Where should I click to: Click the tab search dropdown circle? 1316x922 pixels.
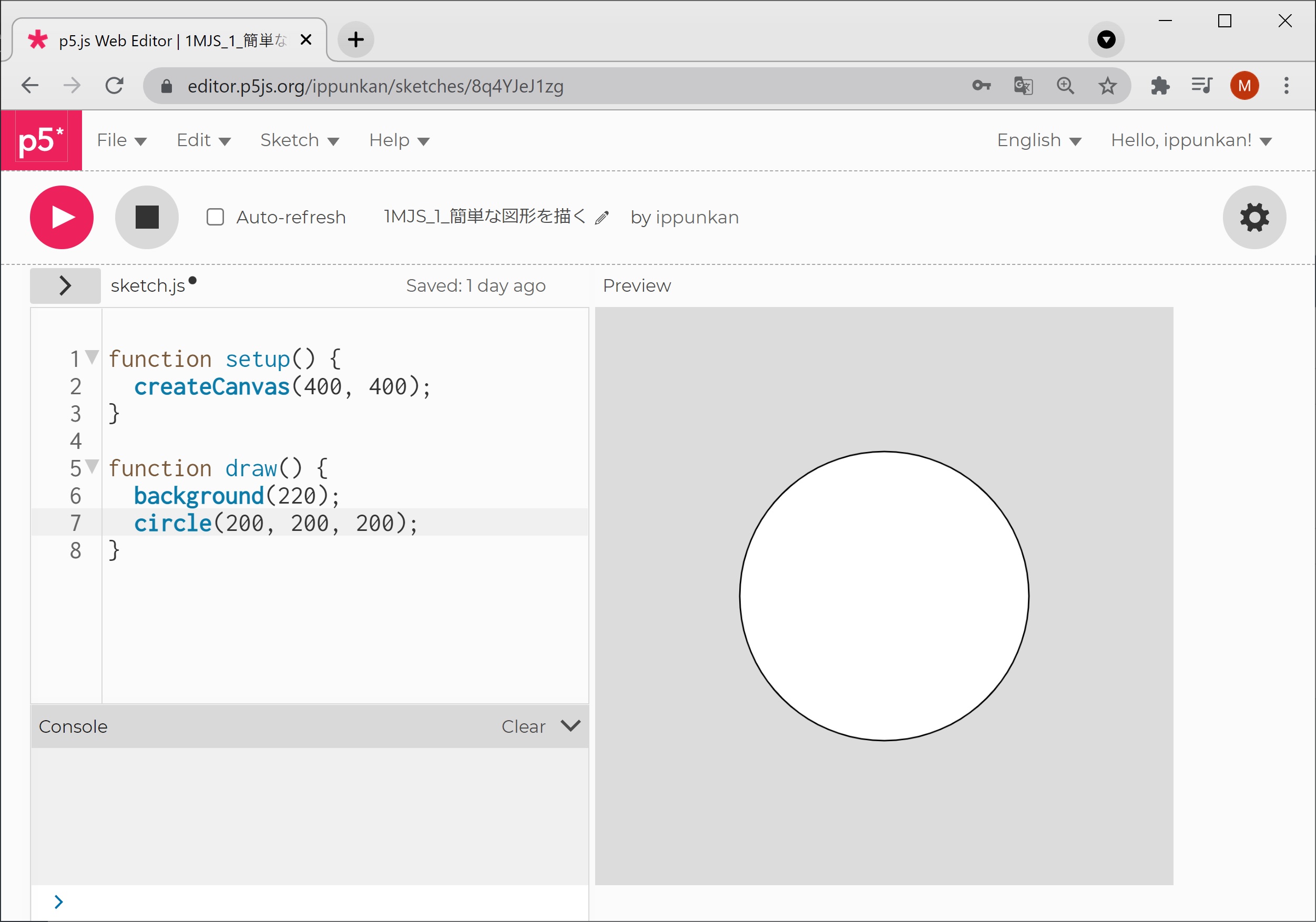tap(1106, 39)
